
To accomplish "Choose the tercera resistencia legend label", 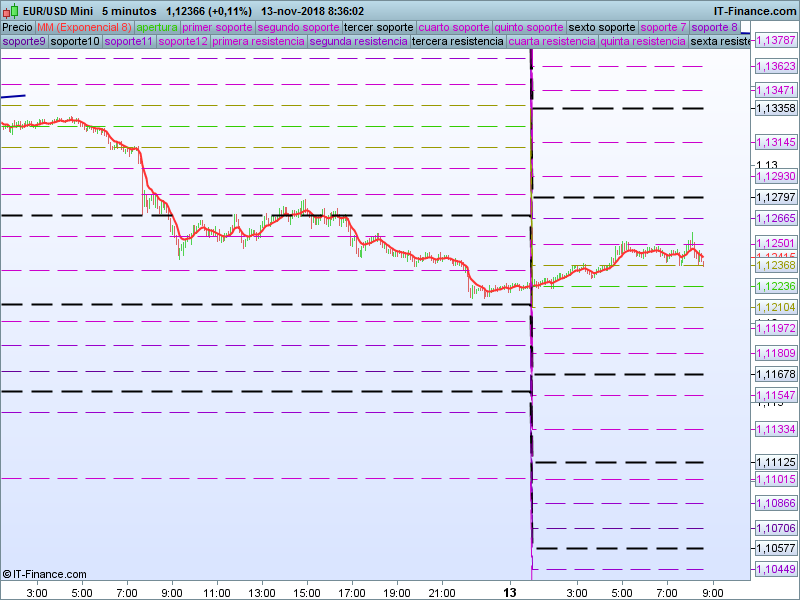I will [x=458, y=41].
